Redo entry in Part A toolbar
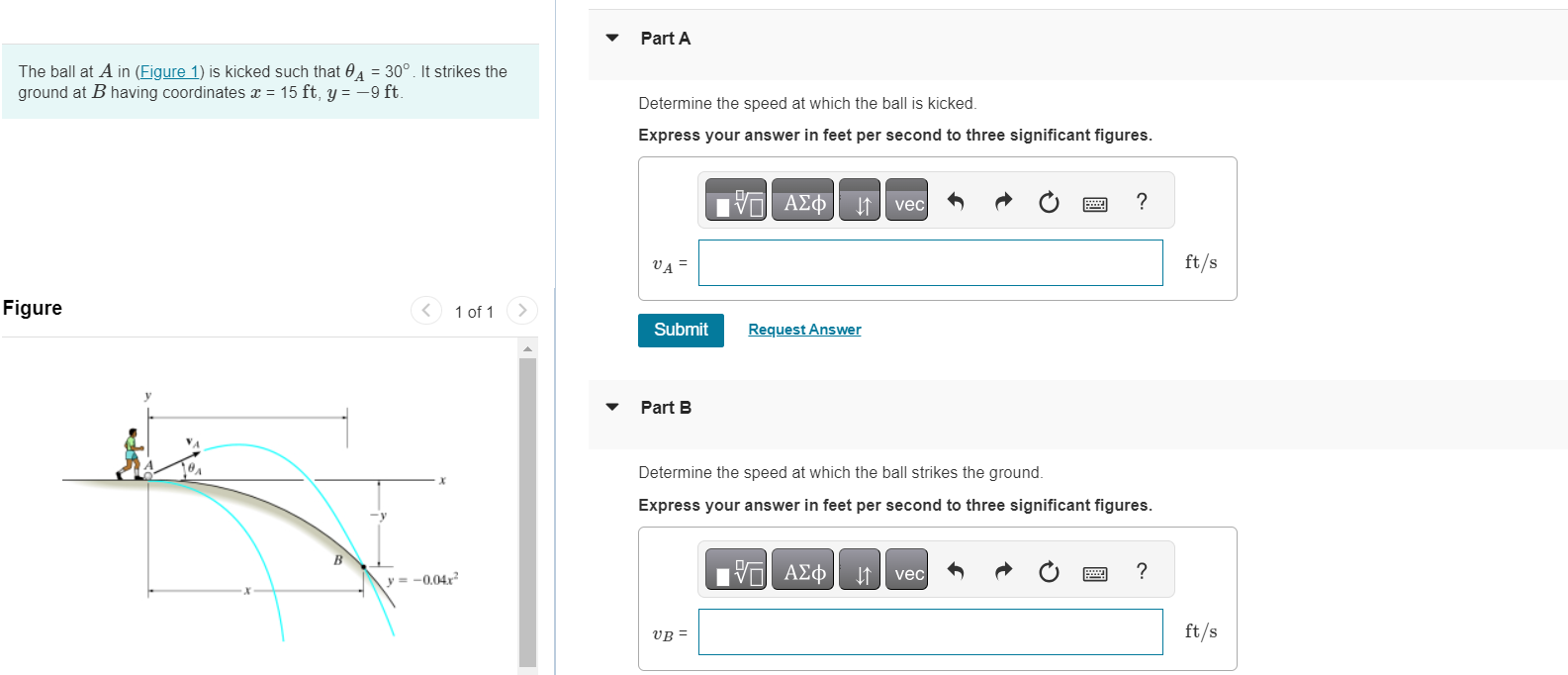This screenshot has height=675, width=1568. [x=1003, y=202]
